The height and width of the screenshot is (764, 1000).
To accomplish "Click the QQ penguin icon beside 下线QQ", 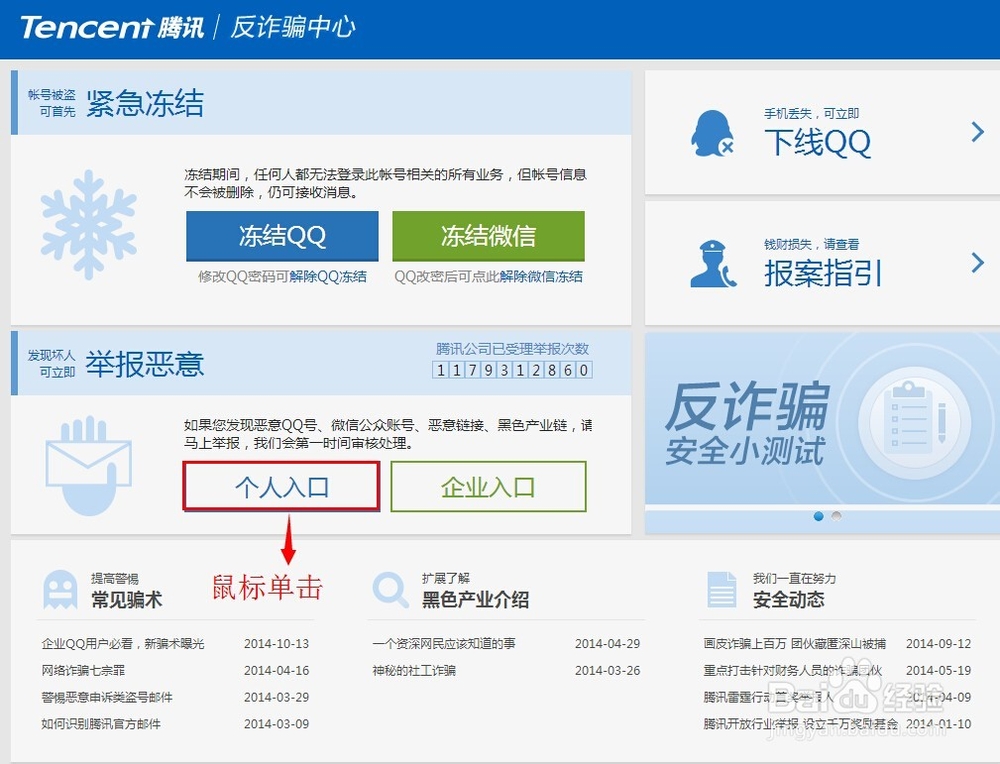I will tap(711, 131).
